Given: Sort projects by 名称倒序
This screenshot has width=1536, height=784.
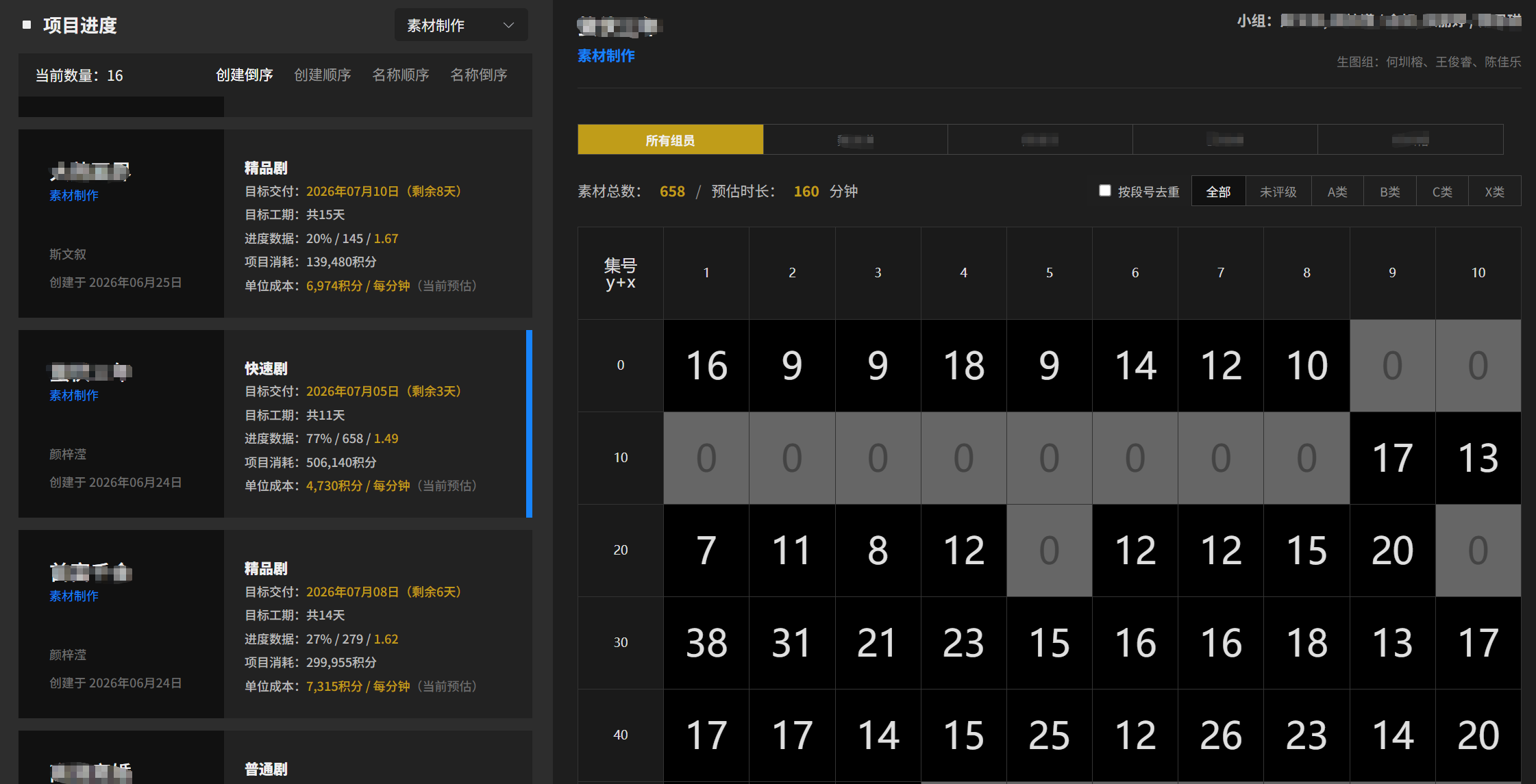Looking at the screenshot, I should click(x=479, y=75).
